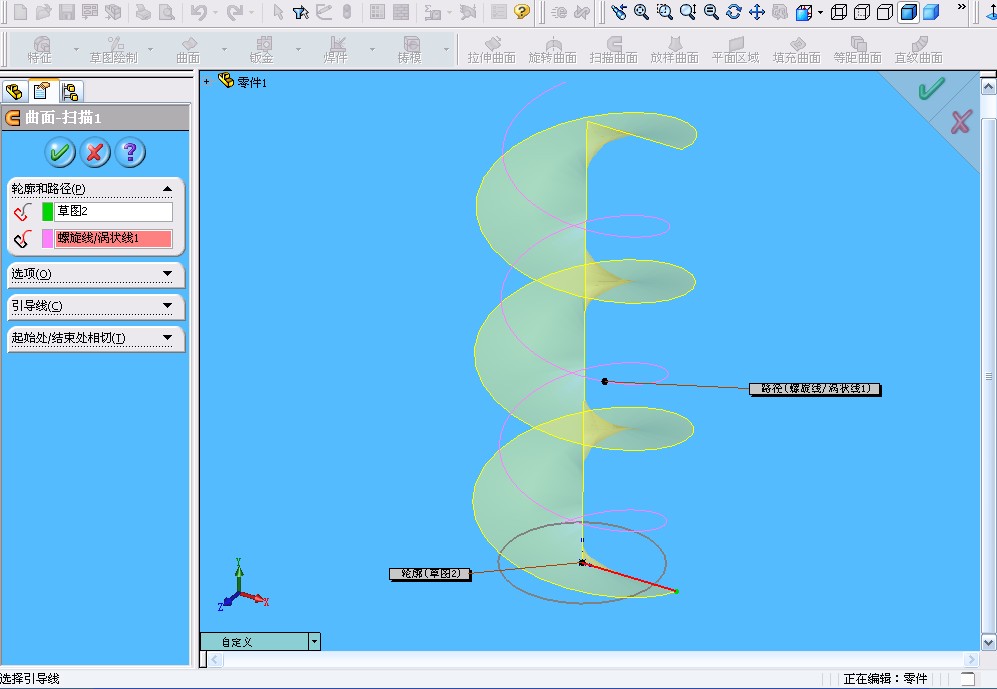Click the Print Preview icon
This screenshot has width=997, height=689.
click(166, 11)
